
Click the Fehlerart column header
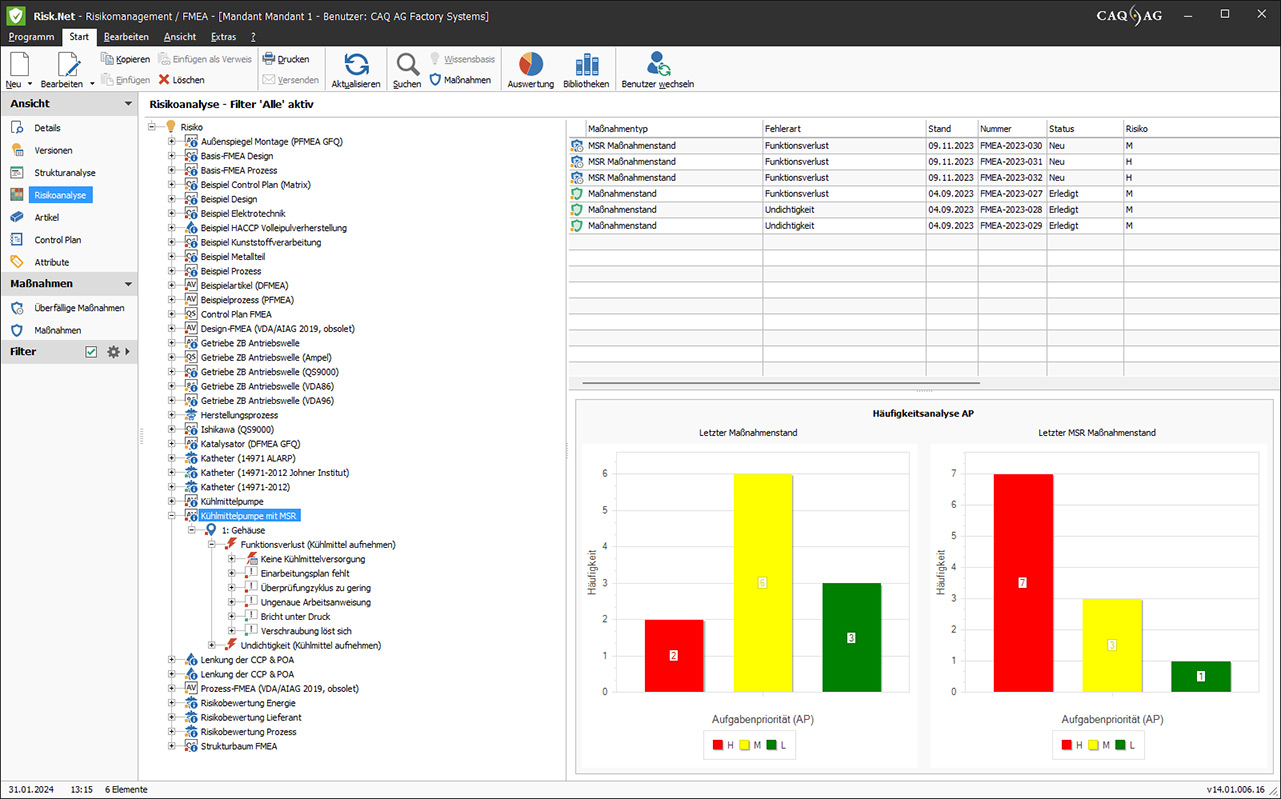[x=843, y=128]
